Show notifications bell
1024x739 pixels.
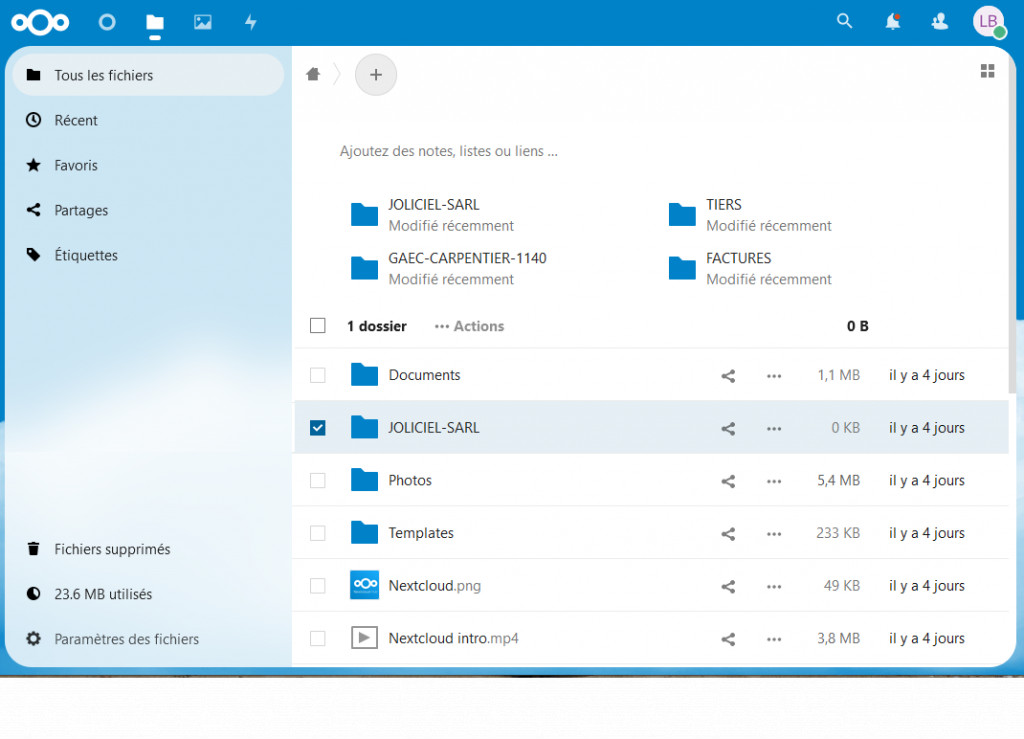[893, 21]
